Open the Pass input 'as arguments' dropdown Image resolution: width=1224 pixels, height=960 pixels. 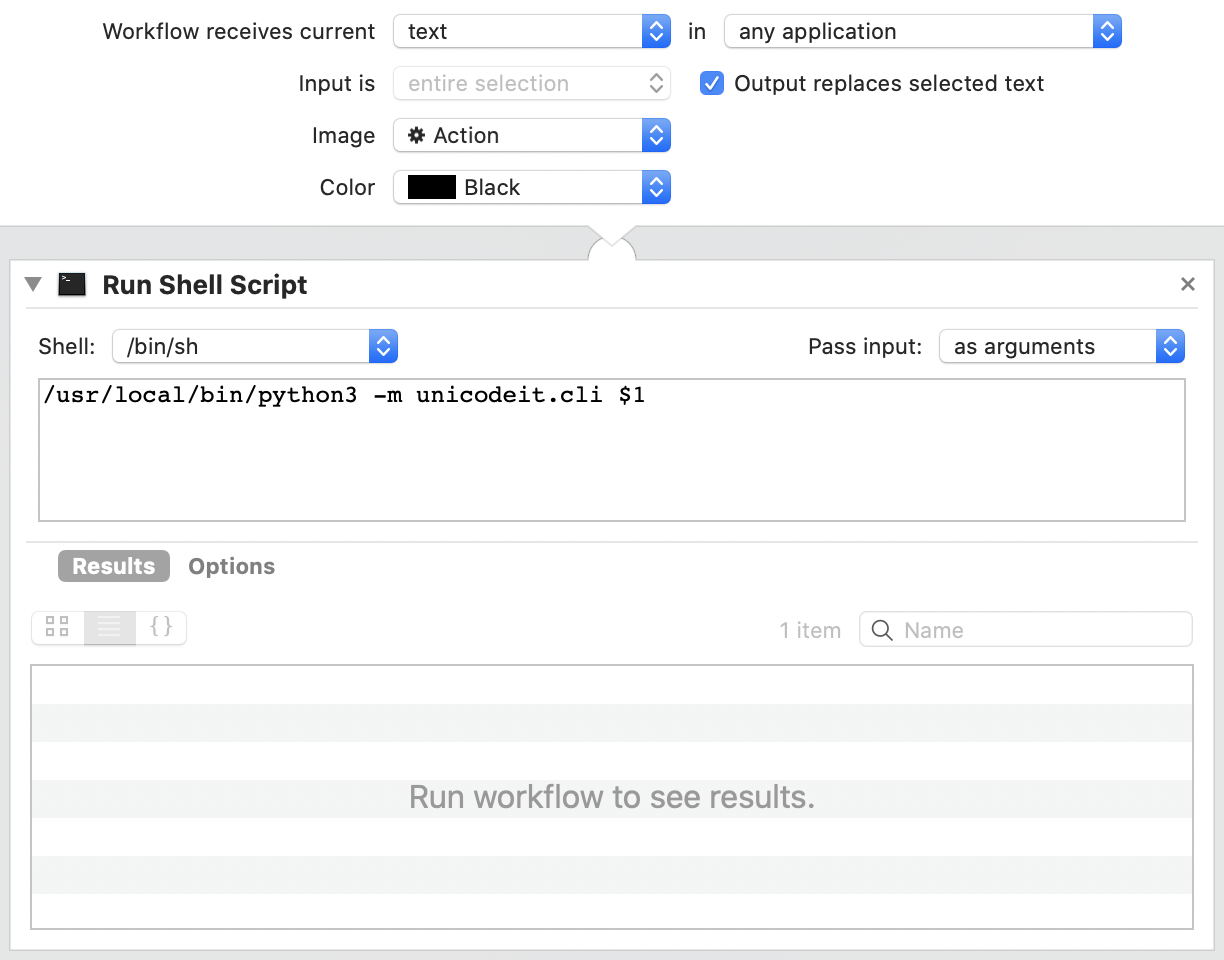[x=1062, y=347]
